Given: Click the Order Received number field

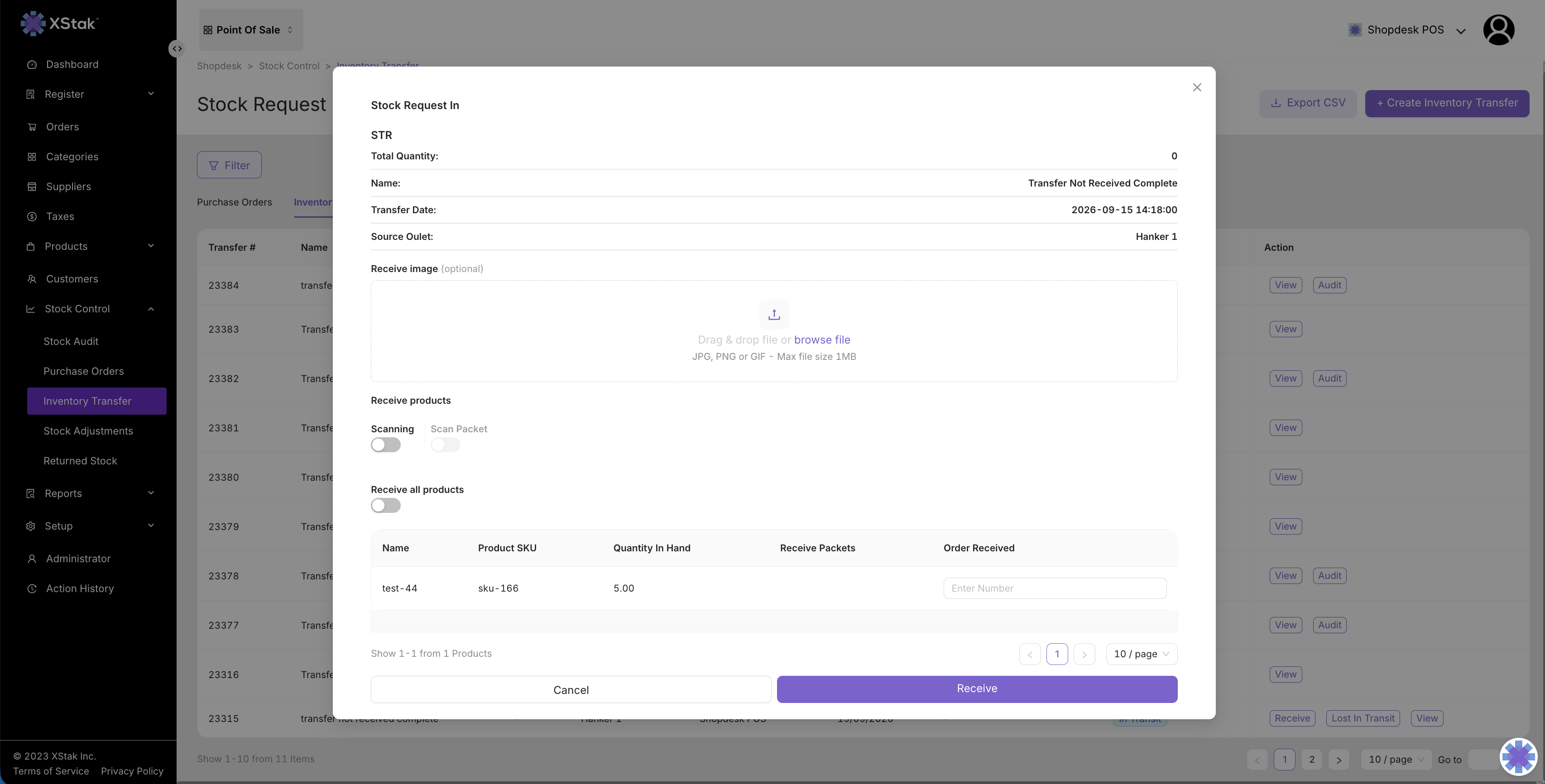Looking at the screenshot, I should [1055, 588].
